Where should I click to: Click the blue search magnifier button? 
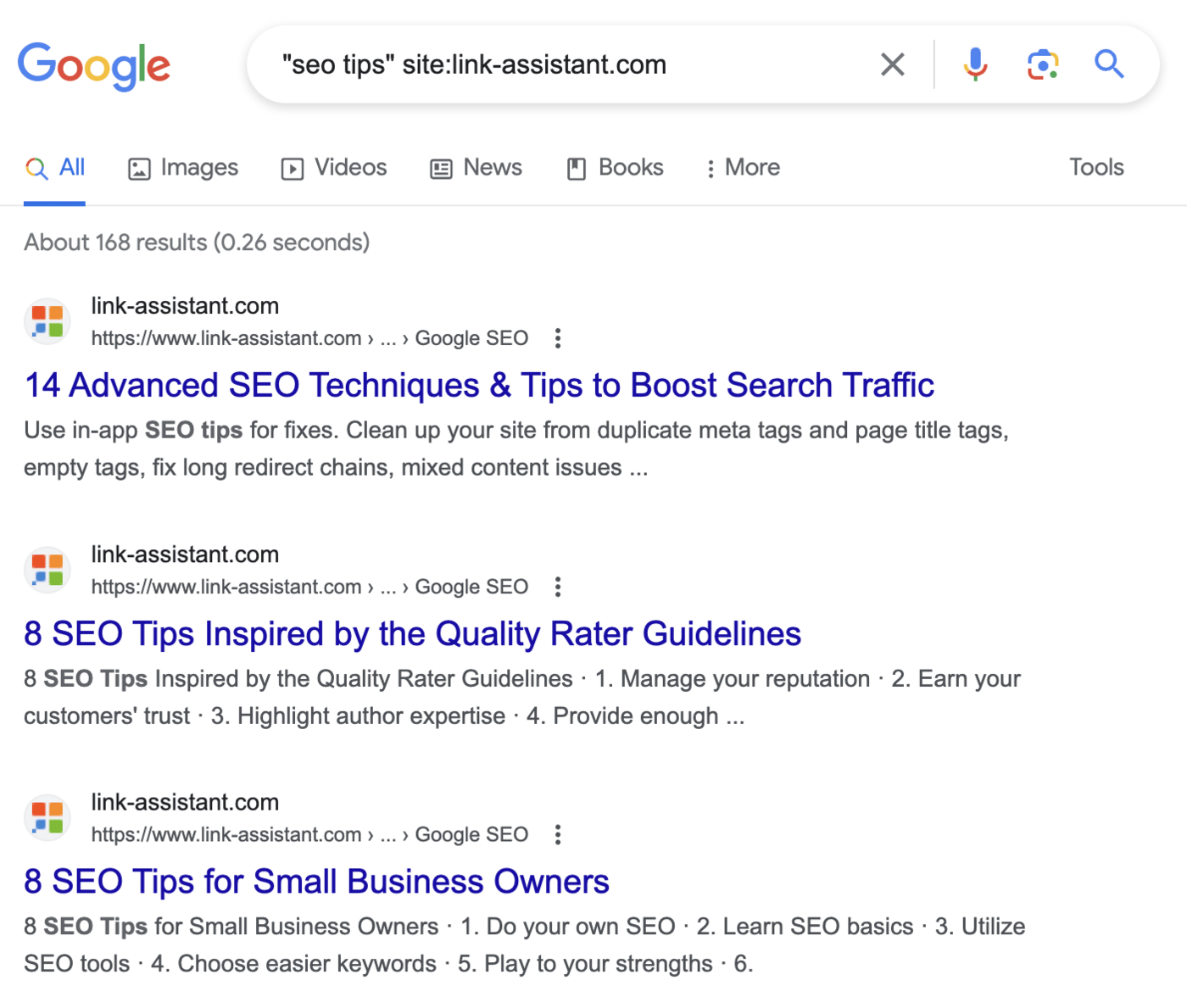pos(1108,64)
